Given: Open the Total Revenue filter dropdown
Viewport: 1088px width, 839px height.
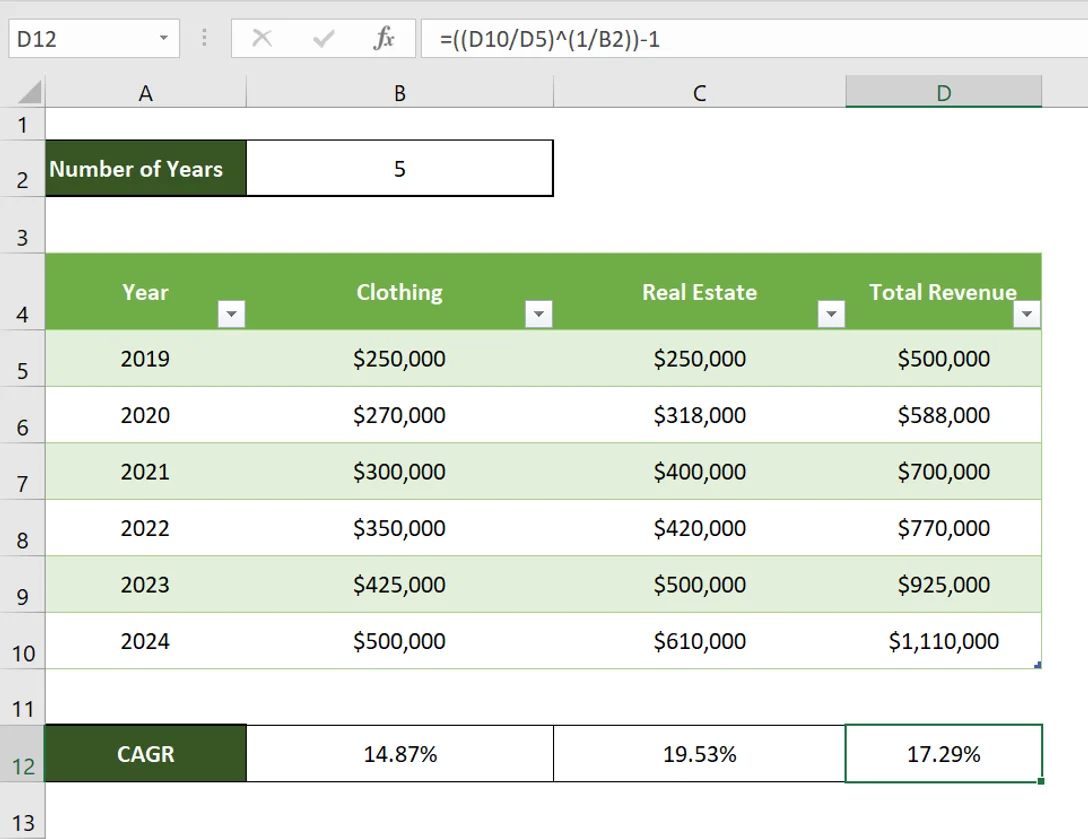Looking at the screenshot, I should point(1026,314).
